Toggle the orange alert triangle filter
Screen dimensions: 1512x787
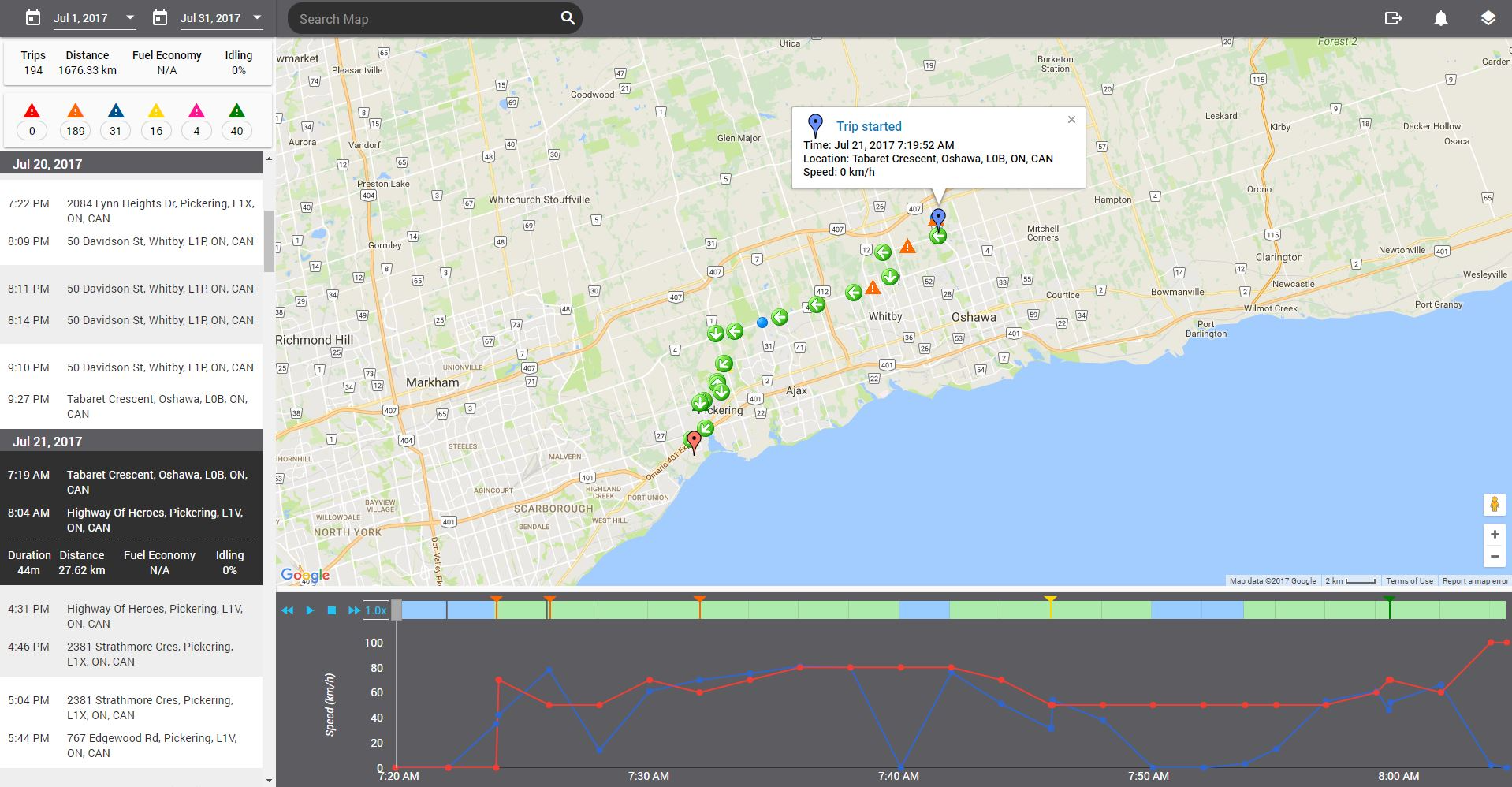click(76, 111)
